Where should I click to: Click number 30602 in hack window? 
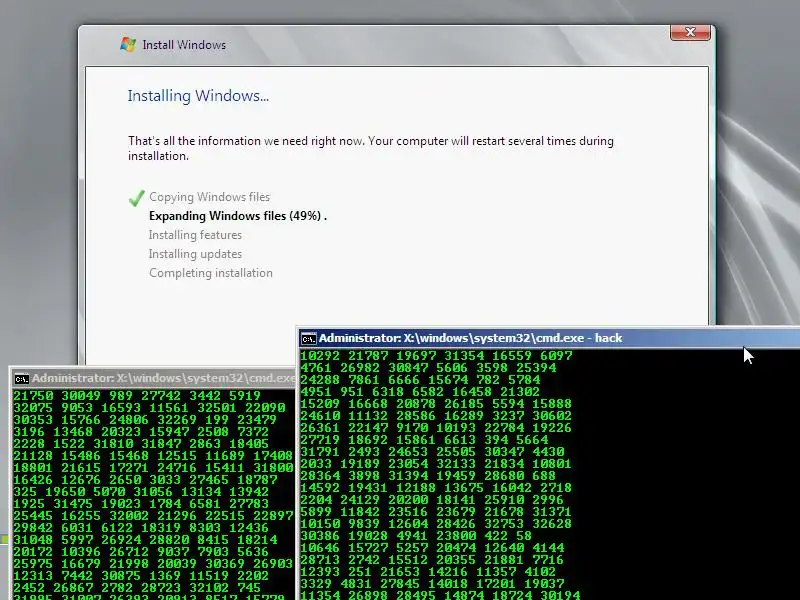coord(552,416)
